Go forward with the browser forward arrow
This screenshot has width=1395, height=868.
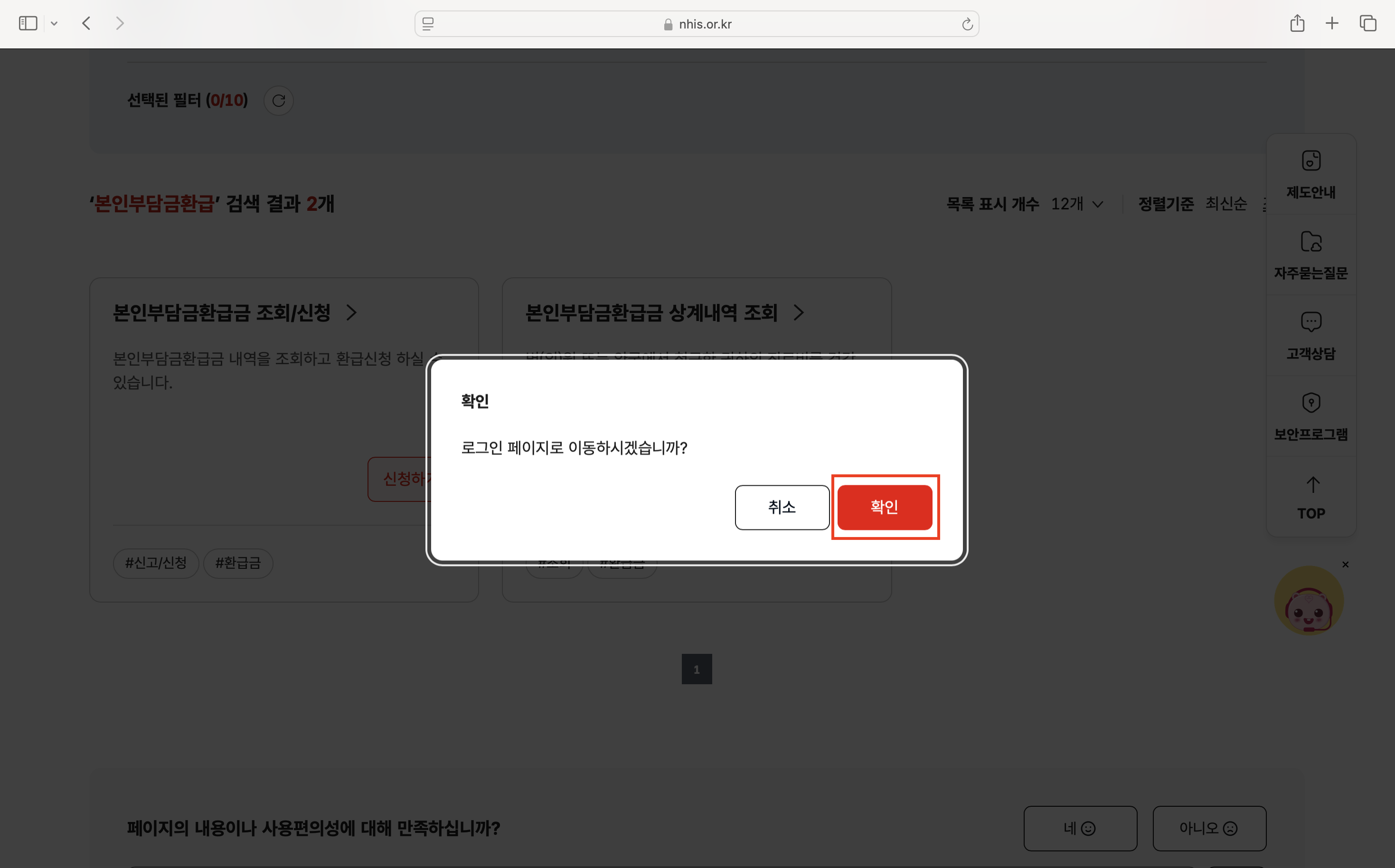click(119, 24)
